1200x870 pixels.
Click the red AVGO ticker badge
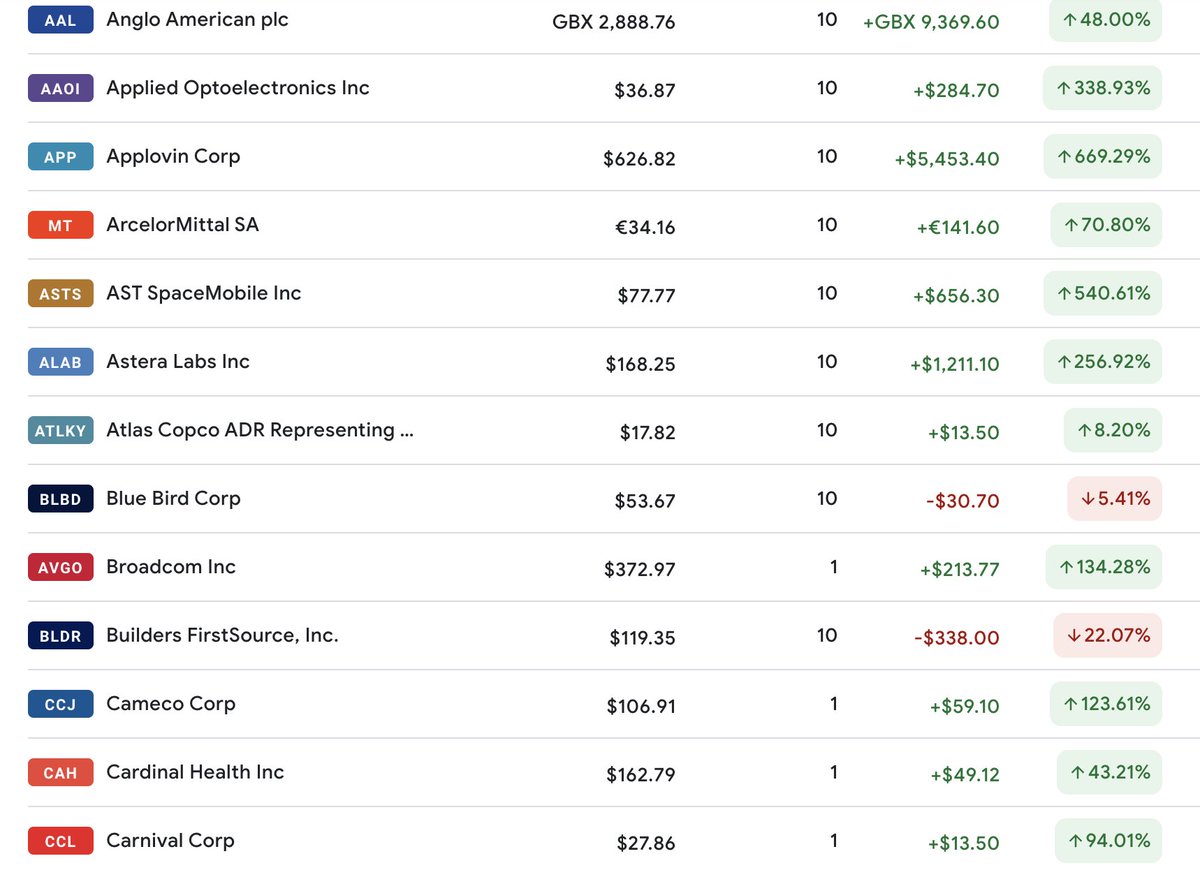click(x=60, y=567)
